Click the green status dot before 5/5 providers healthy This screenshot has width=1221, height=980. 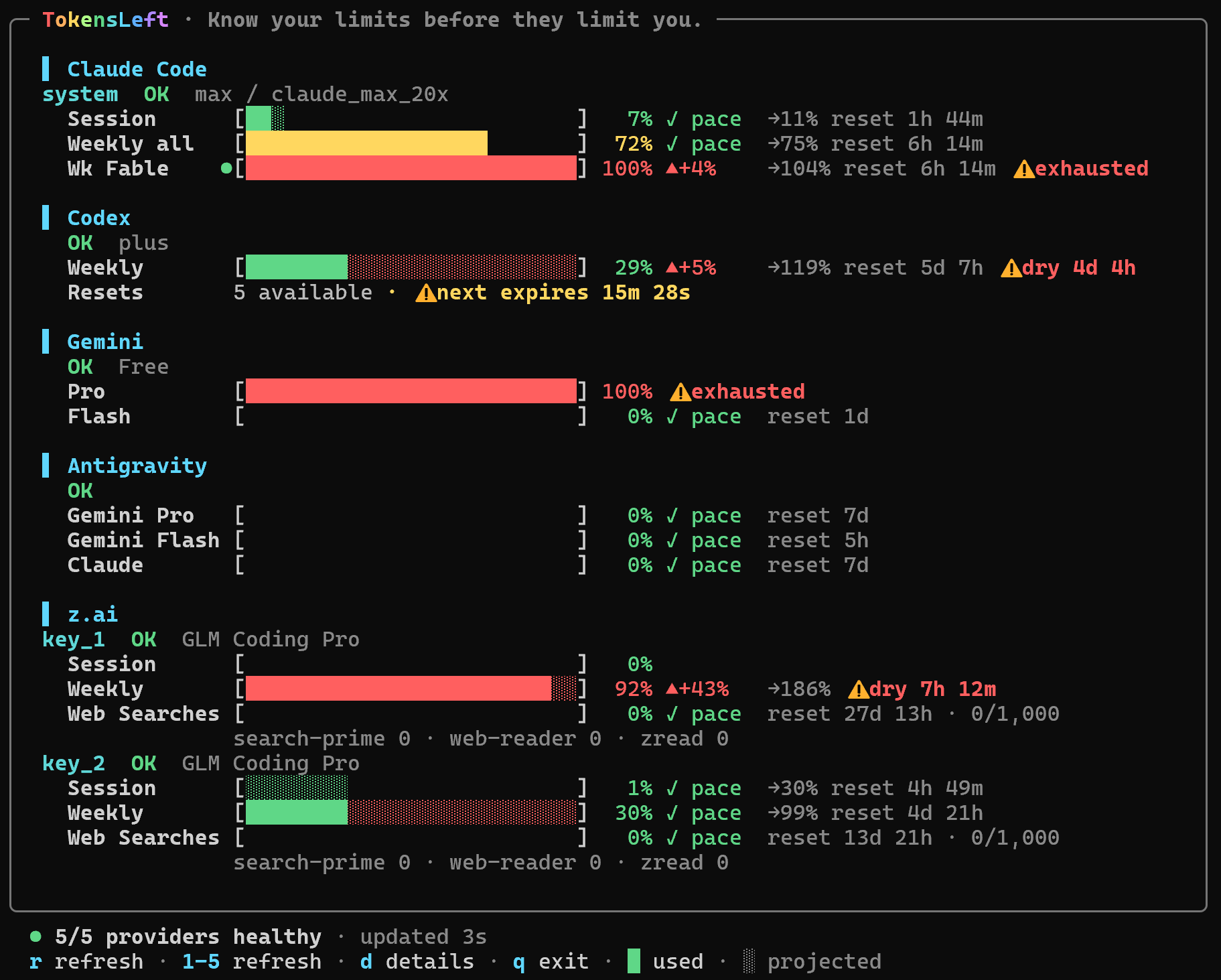35,936
